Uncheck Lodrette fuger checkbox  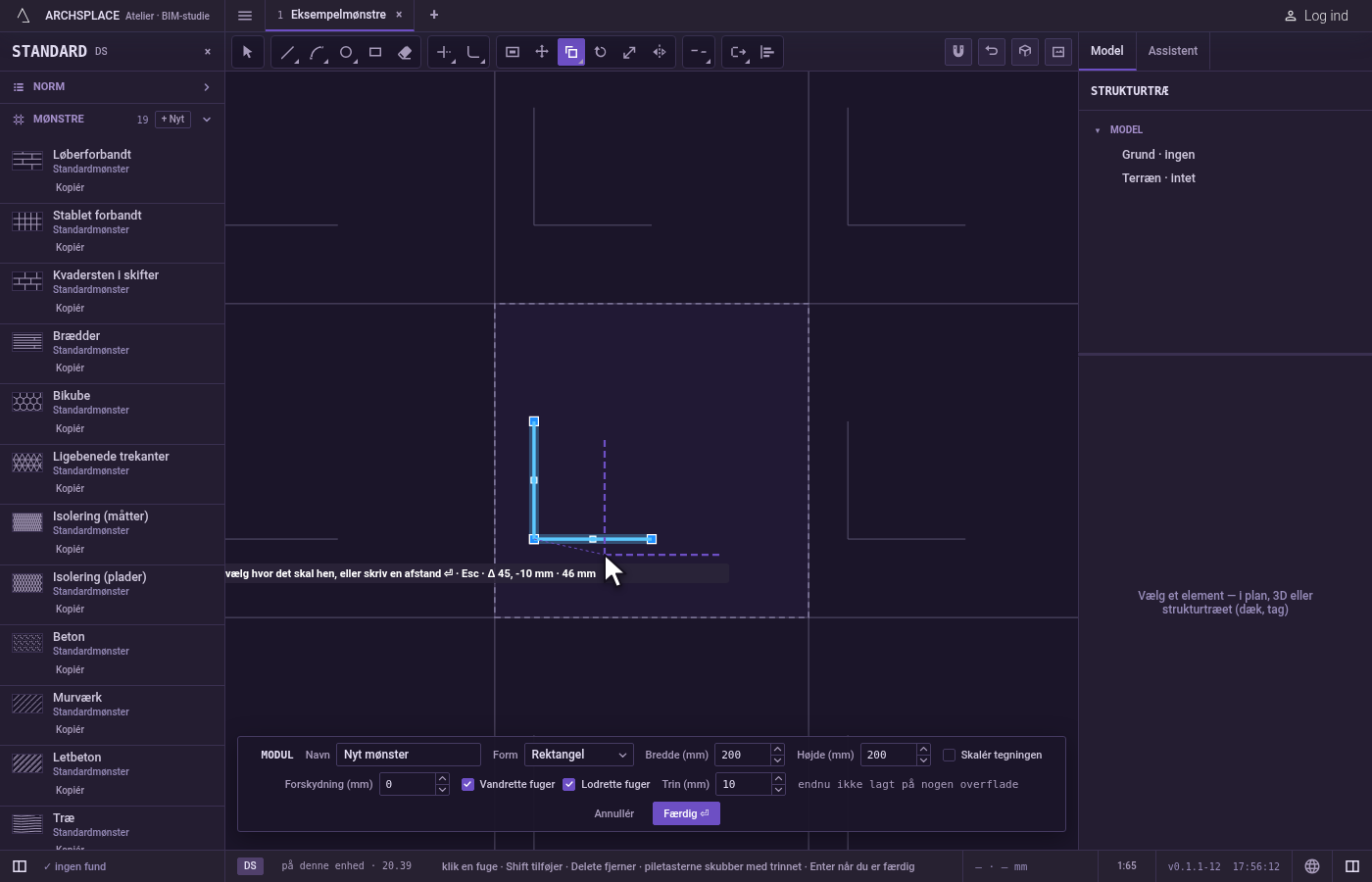(568, 784)
